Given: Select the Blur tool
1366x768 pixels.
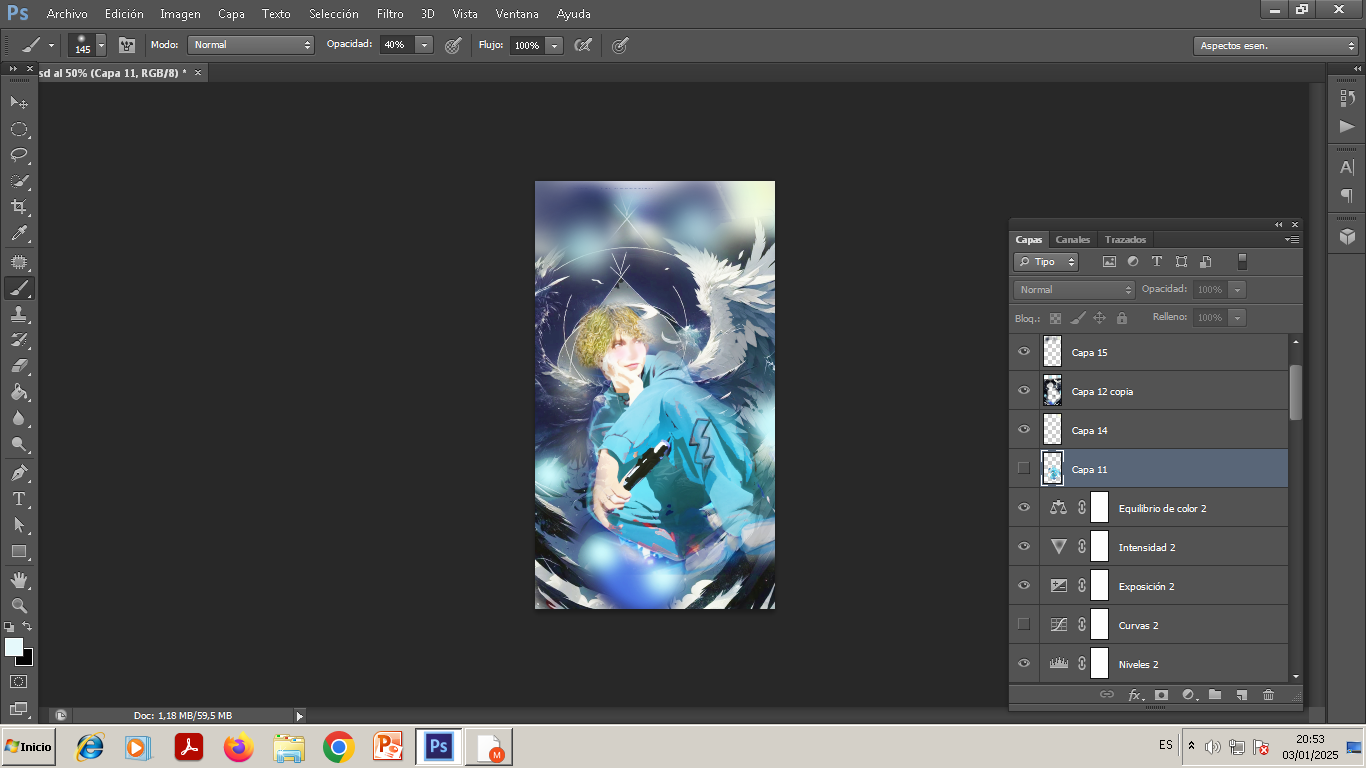Looking at the screenshot, I should [19, 419].
